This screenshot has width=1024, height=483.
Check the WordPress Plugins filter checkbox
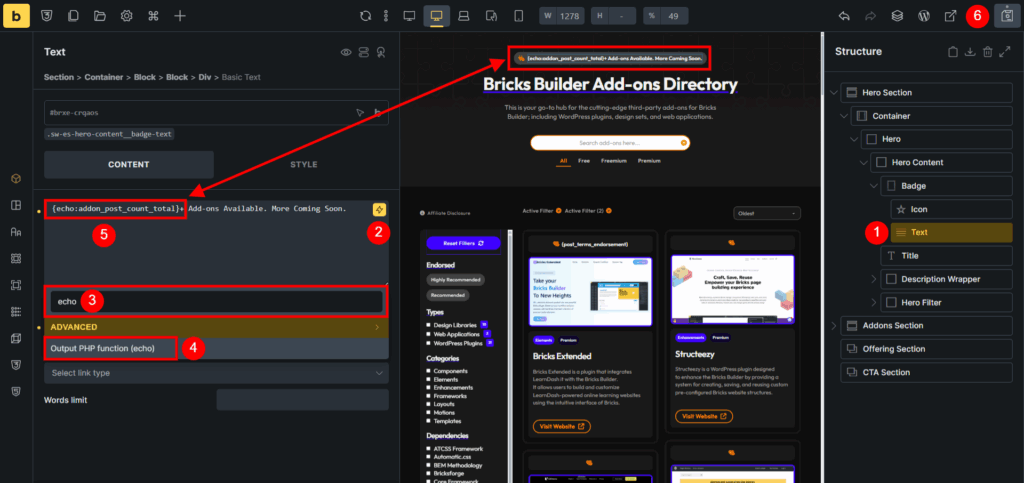pos(429,343)
